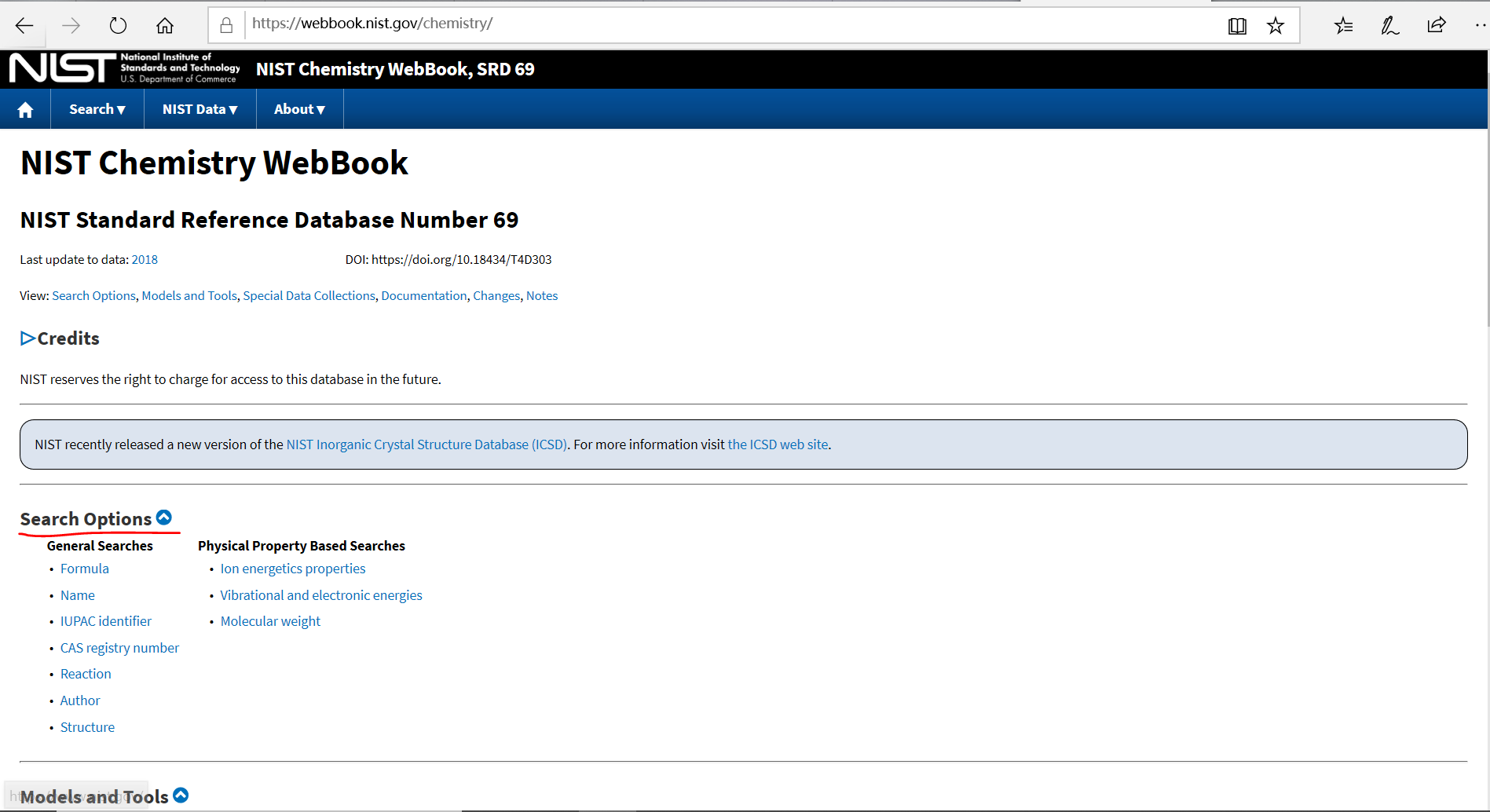The width and height of the screenshot is (1490, 812).
Task: Open the Changes link
Action: 496,296
